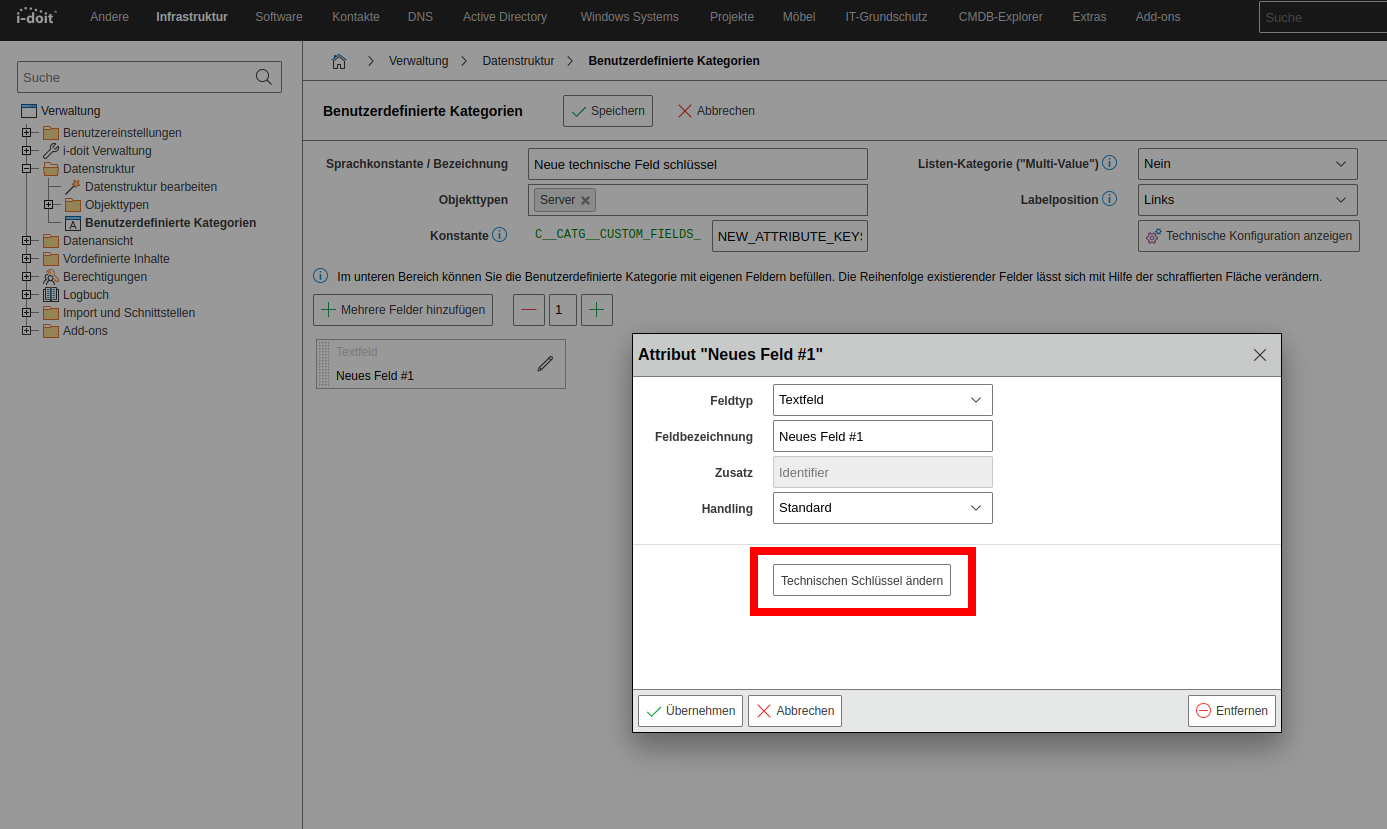Open the Infrastruktur menu
This screenshot has width=1387, height=829.
click(x=192, y=17)
